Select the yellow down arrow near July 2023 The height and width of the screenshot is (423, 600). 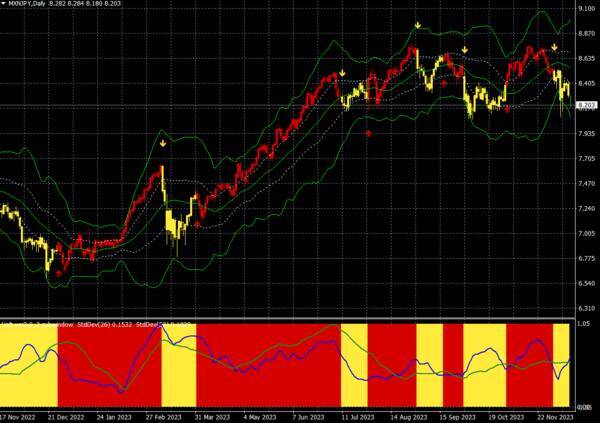[x=343, y=73]
